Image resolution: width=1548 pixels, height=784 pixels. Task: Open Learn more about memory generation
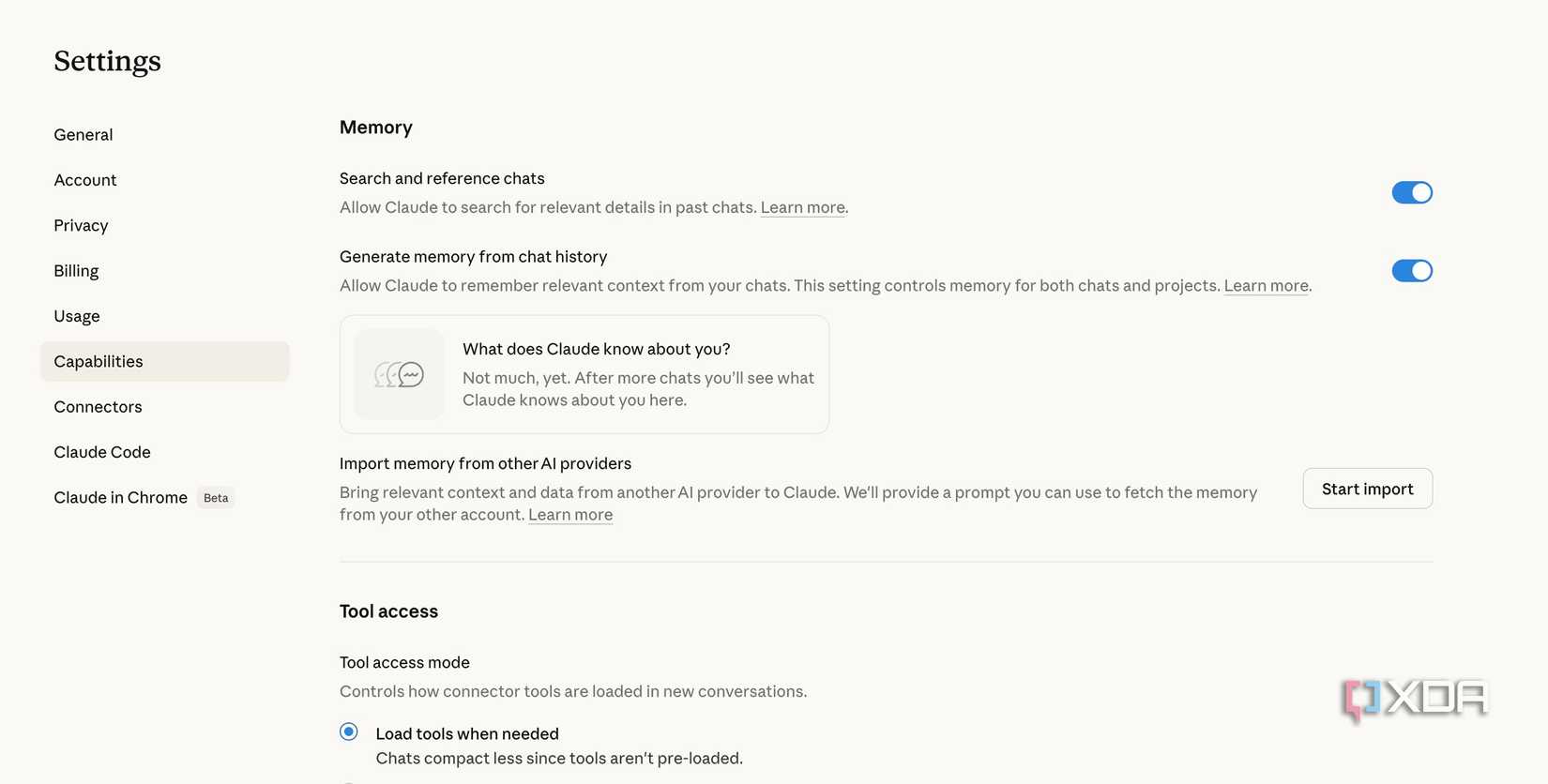[x=1266, y=284]
